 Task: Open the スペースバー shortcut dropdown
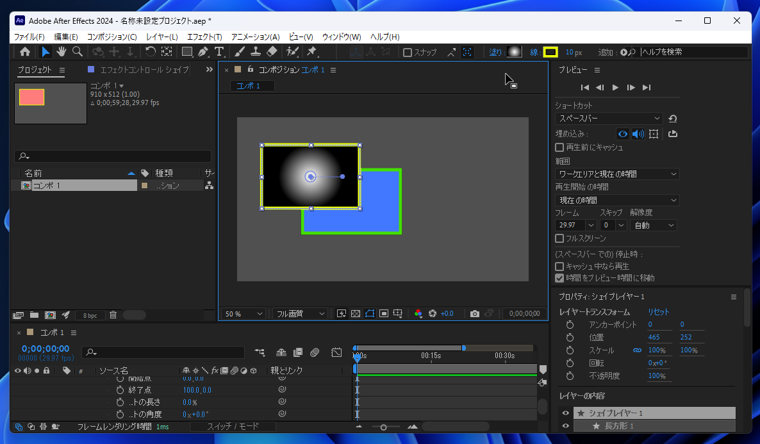coord(609,118)
